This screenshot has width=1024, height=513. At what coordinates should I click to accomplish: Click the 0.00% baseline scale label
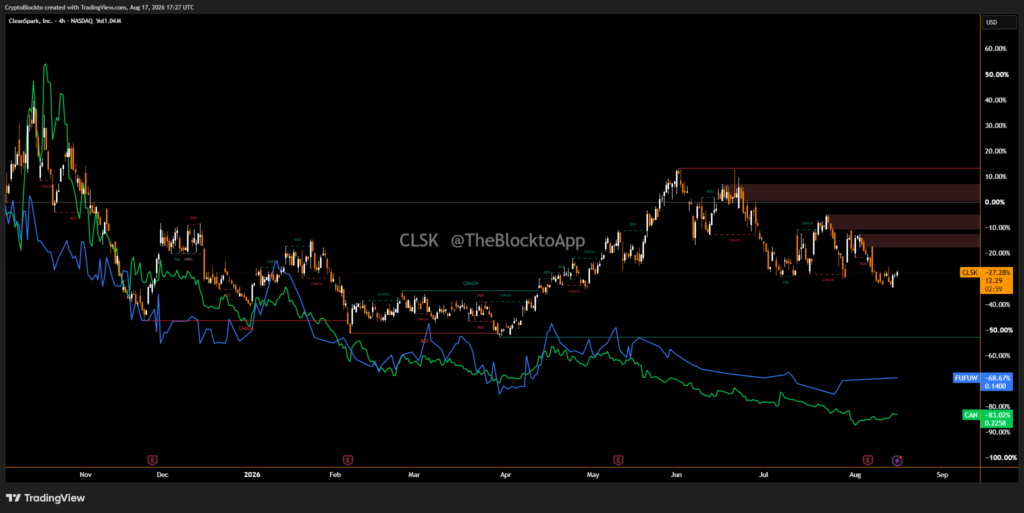point(994,202)
